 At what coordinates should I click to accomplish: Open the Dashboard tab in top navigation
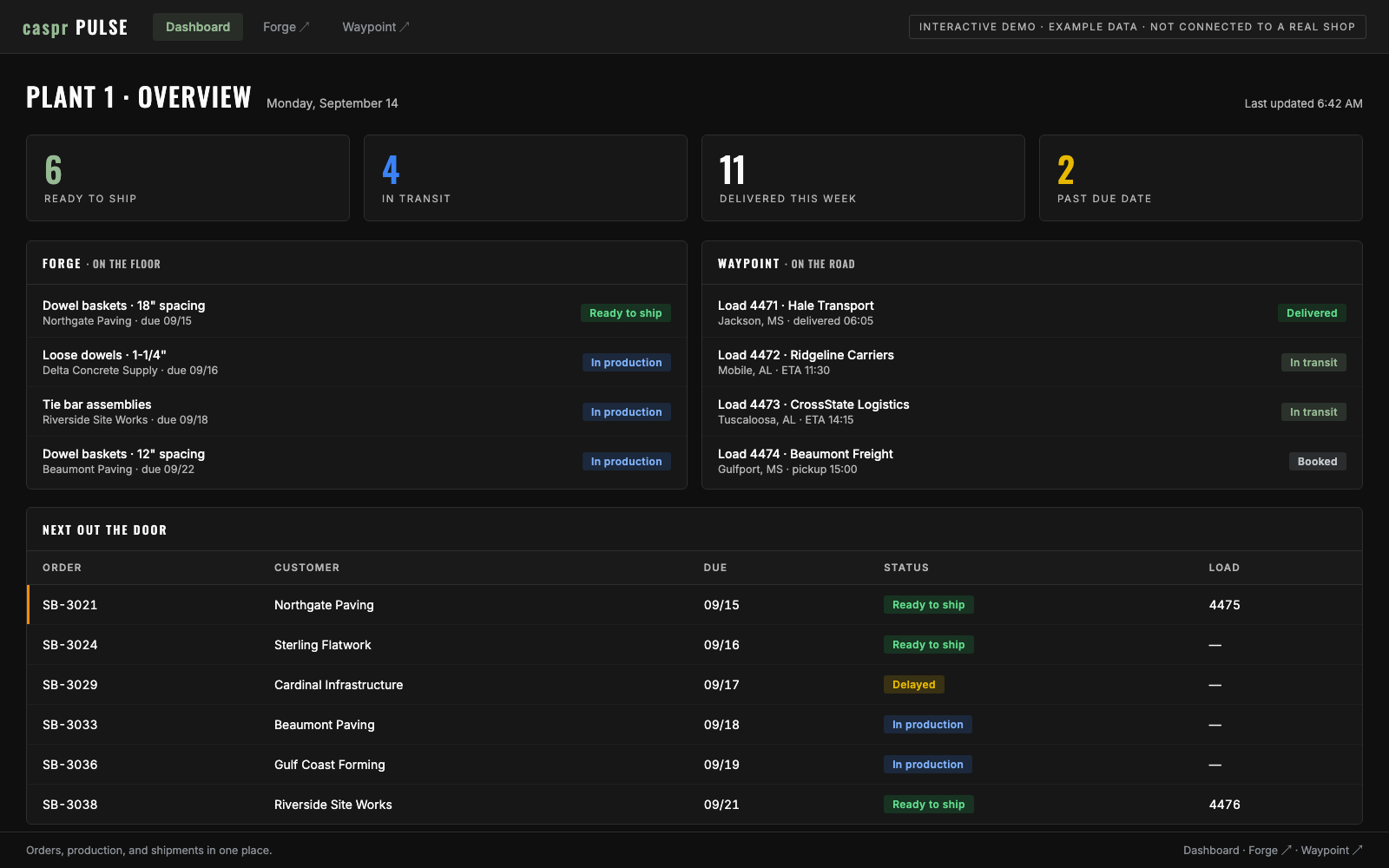point(198,27)
